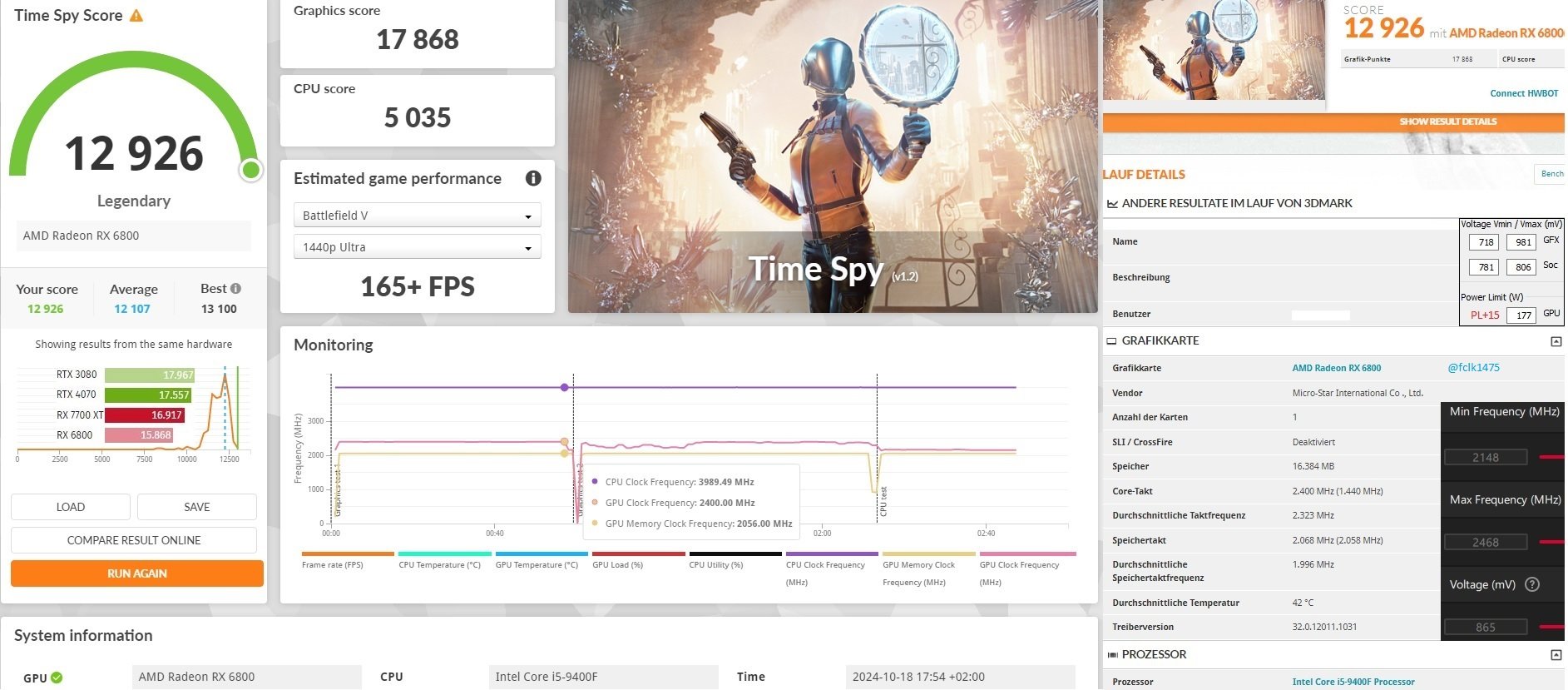Toggle GPU Memory Clock Frequency legend series
1568x690 pixels.
pos(929,568)
